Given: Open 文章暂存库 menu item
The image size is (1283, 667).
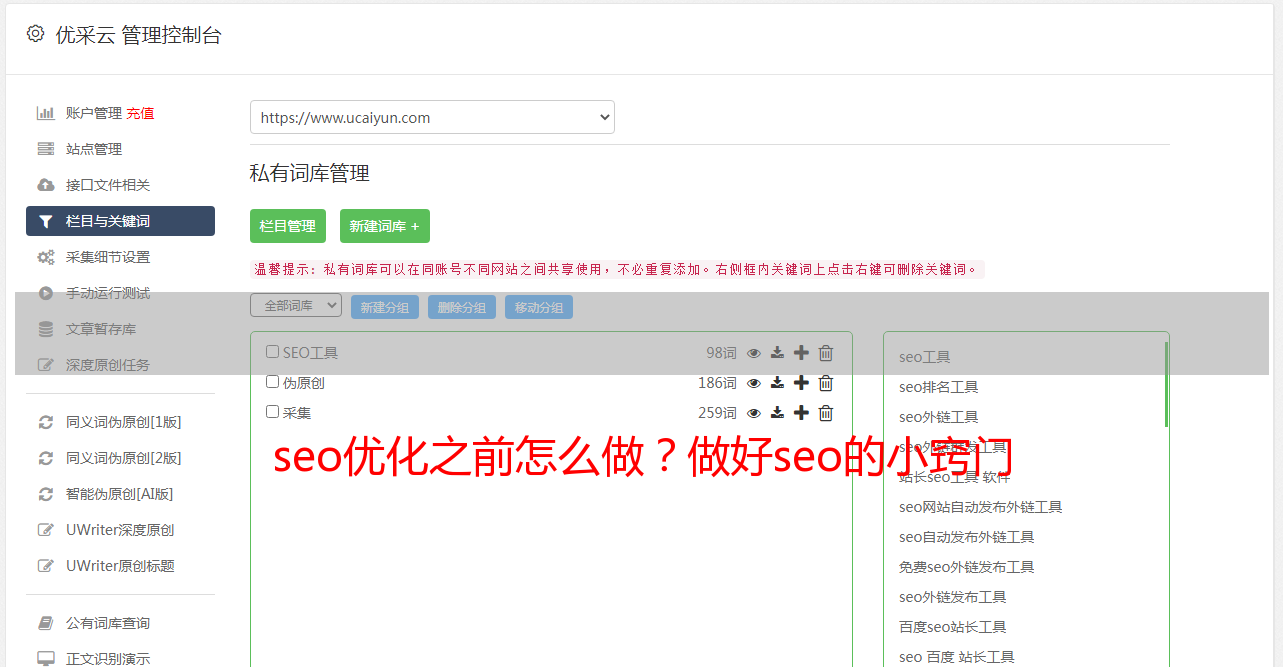Looking at the screenshot, I should click(101, 329).
